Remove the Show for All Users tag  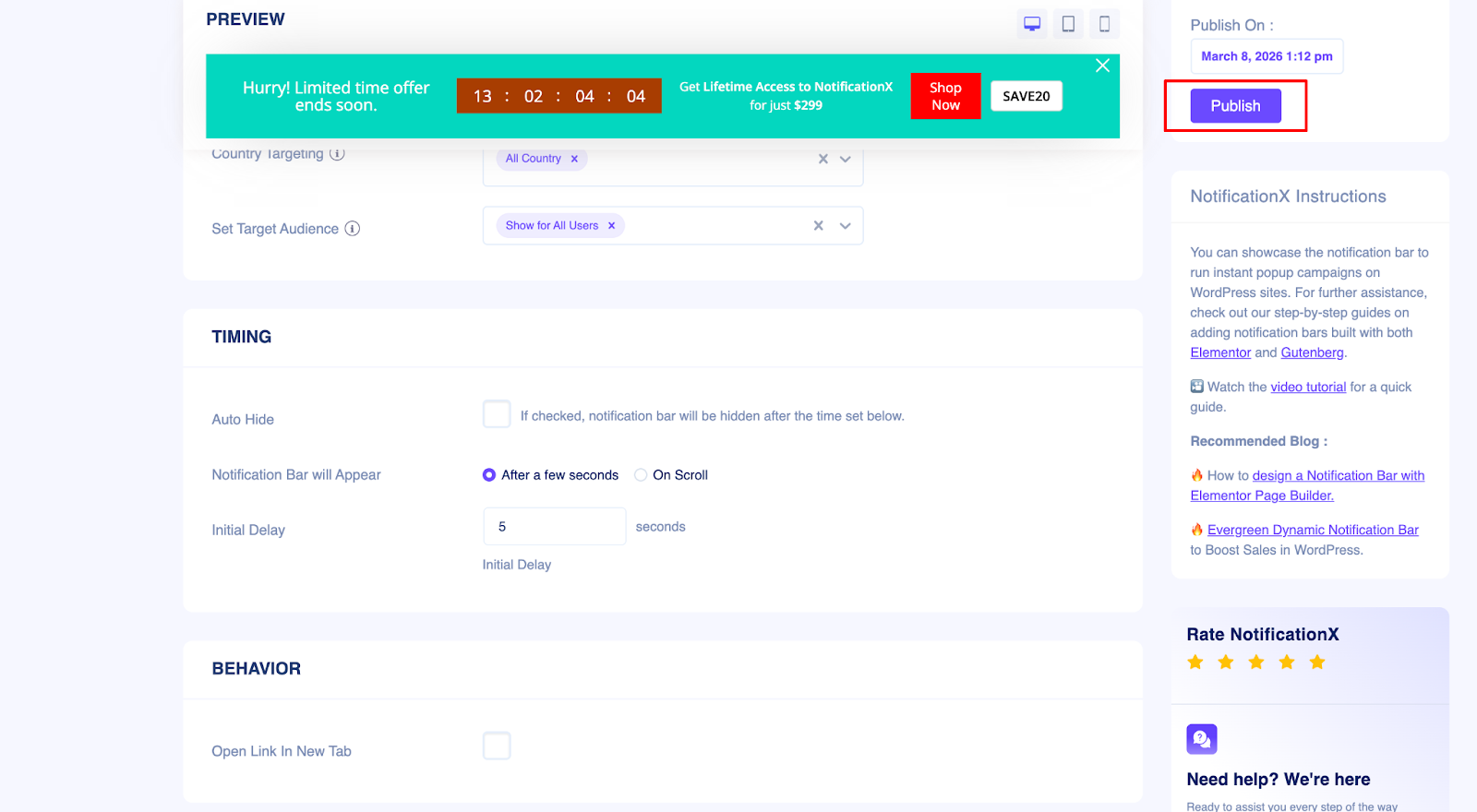pyautogui.click(x=611, y=225)
